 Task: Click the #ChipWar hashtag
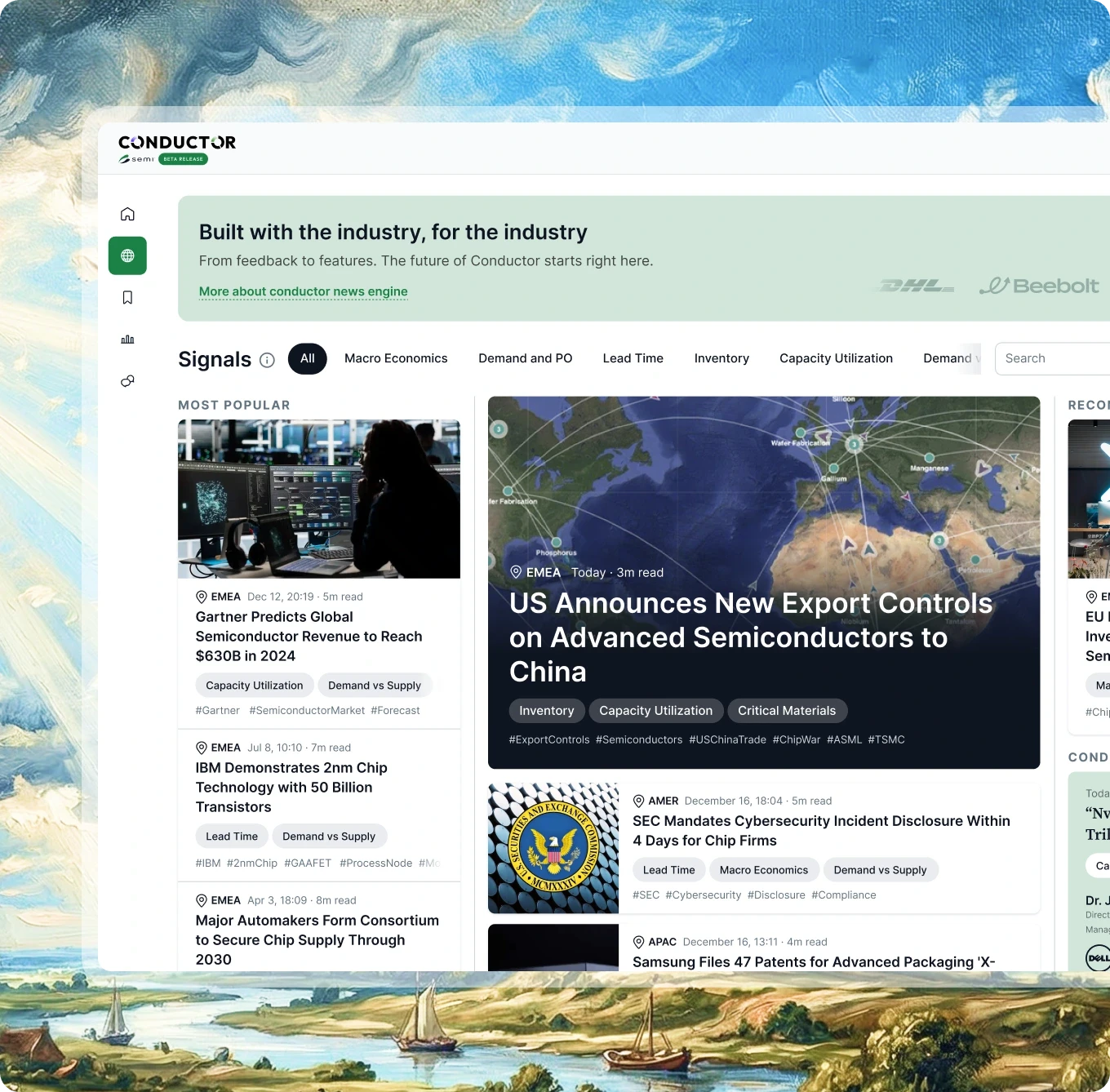coord(797,740)
